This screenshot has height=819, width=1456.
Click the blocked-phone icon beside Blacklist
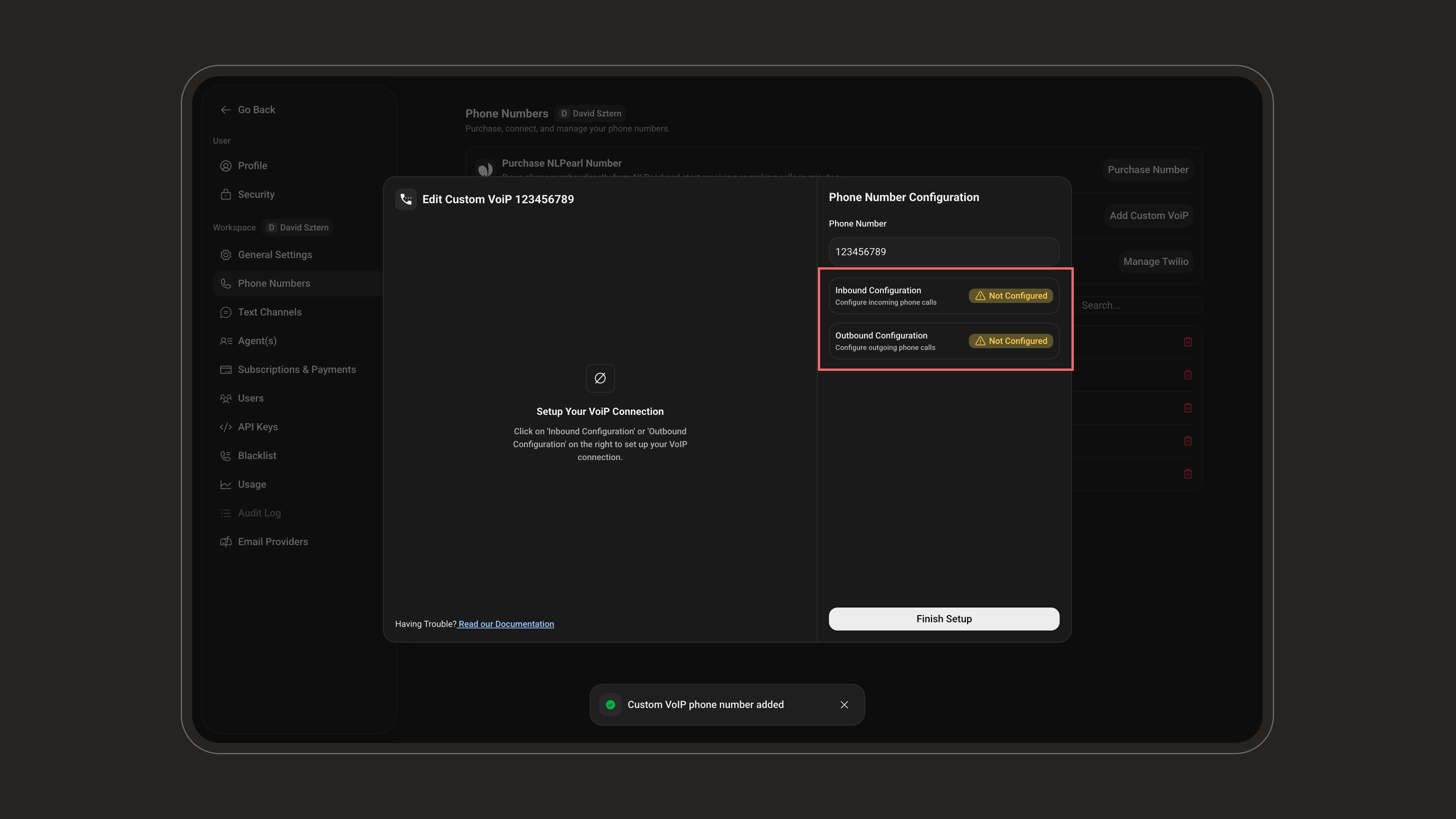click(226, 456)
